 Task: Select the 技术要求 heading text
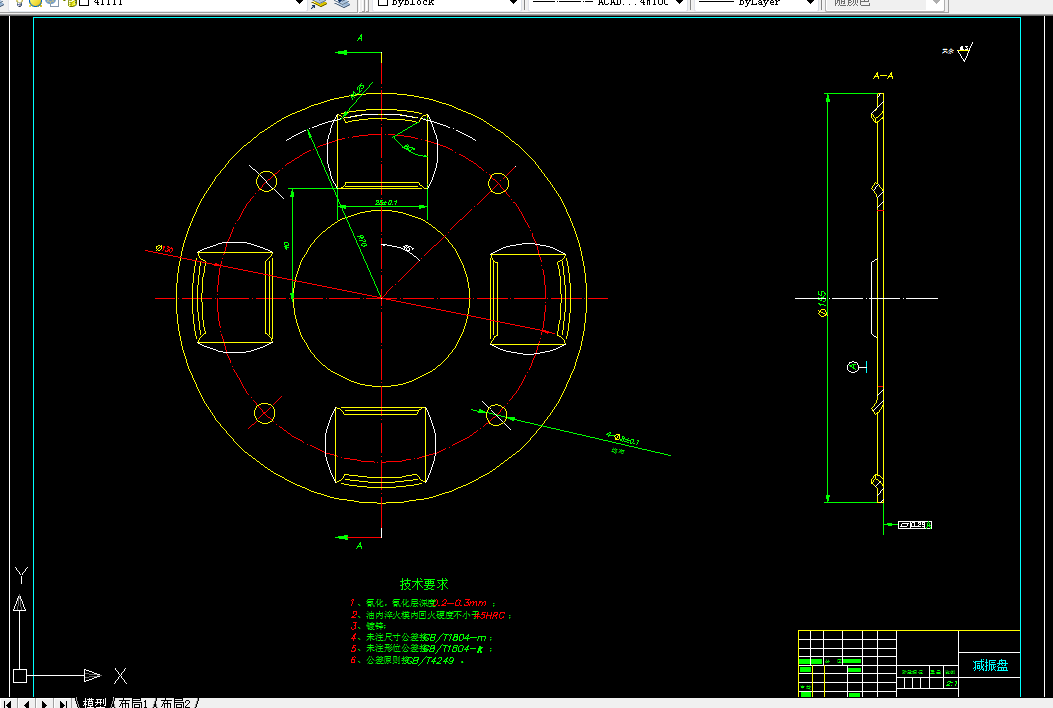click(424, 584)
